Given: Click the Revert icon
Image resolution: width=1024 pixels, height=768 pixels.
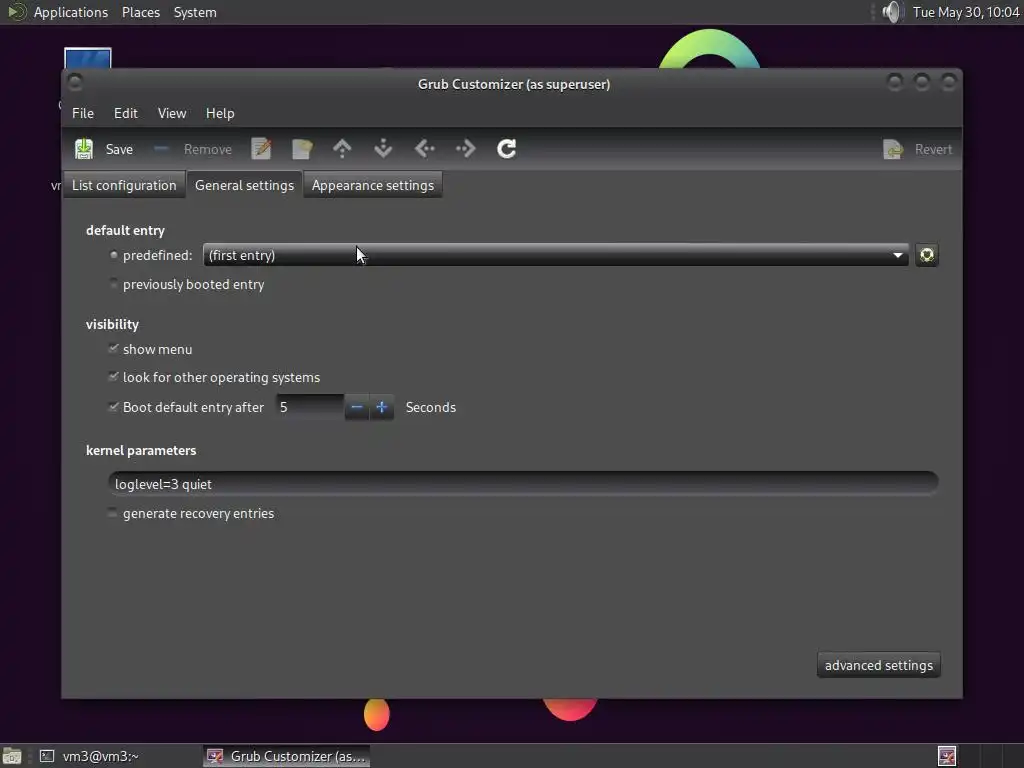Looking at the screenshot, I should pyautogui.click(x=893, y=150).
